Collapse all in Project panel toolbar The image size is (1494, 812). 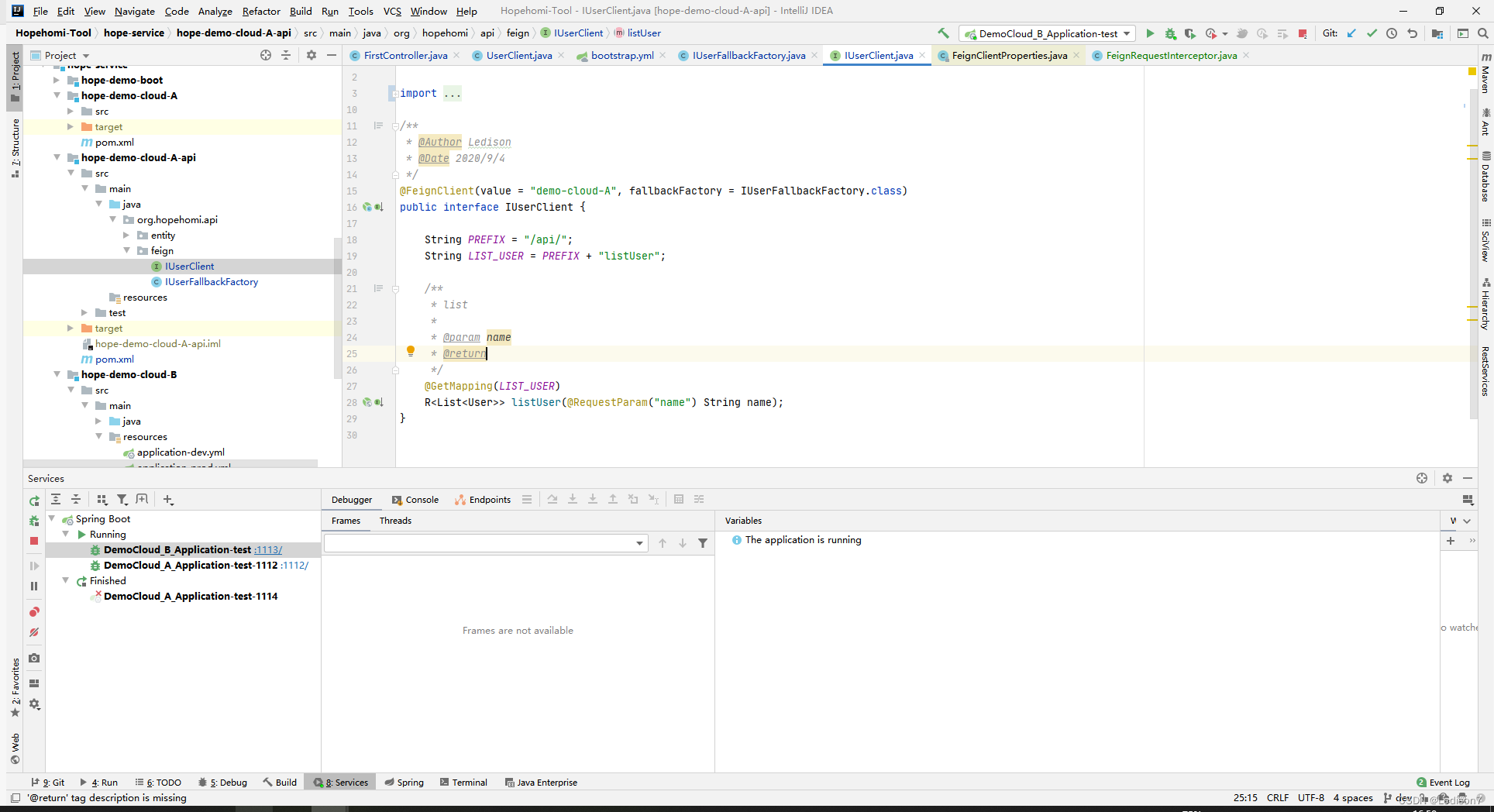286,55
